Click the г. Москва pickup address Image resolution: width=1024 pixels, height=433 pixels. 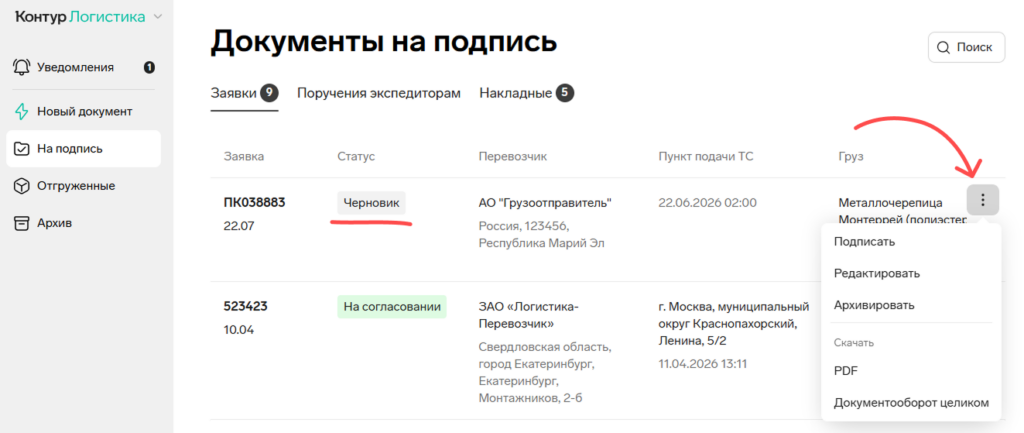734,323
